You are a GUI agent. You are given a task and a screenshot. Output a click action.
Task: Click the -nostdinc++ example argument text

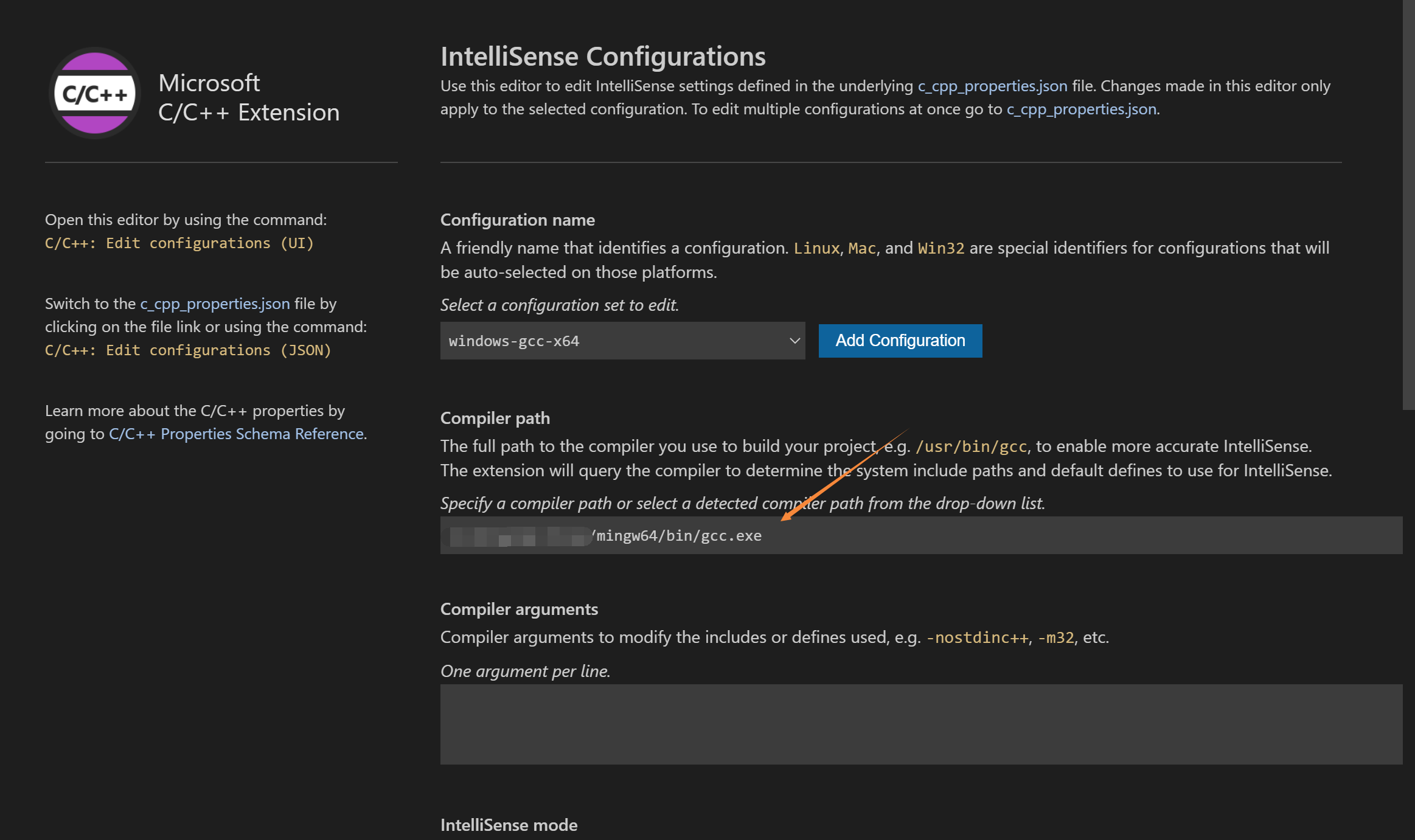(976, 637)
